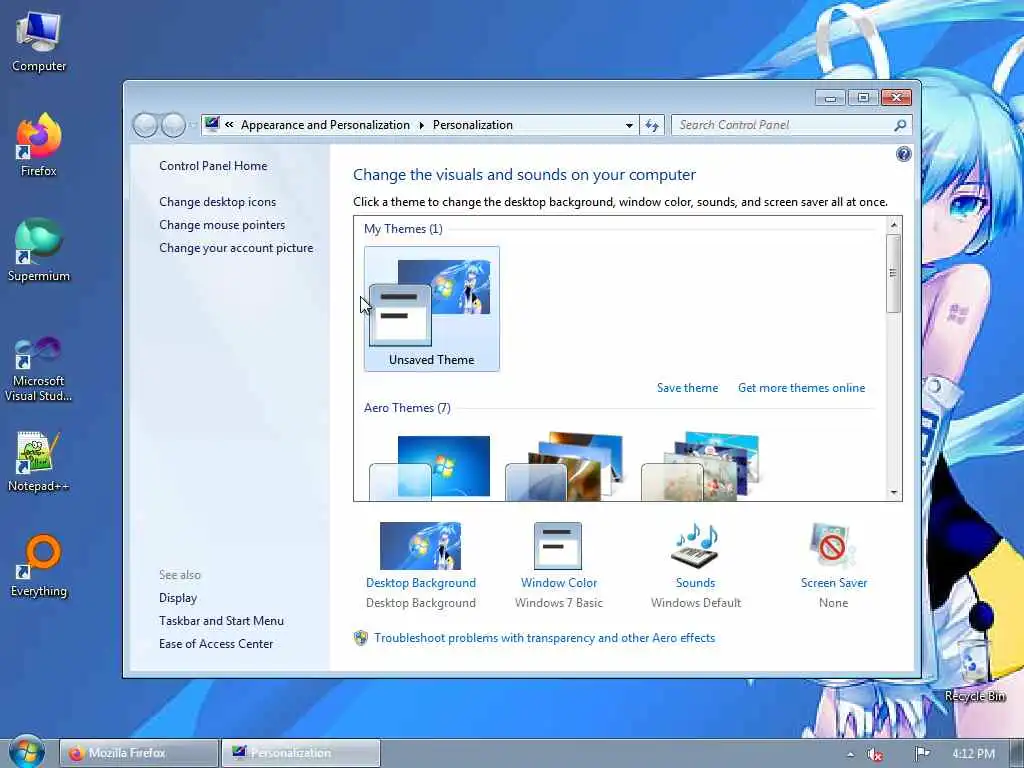Select the Windows 7 Aero theme thumbnail
This screenshot has height=768, width=1024.
[430, 468]
